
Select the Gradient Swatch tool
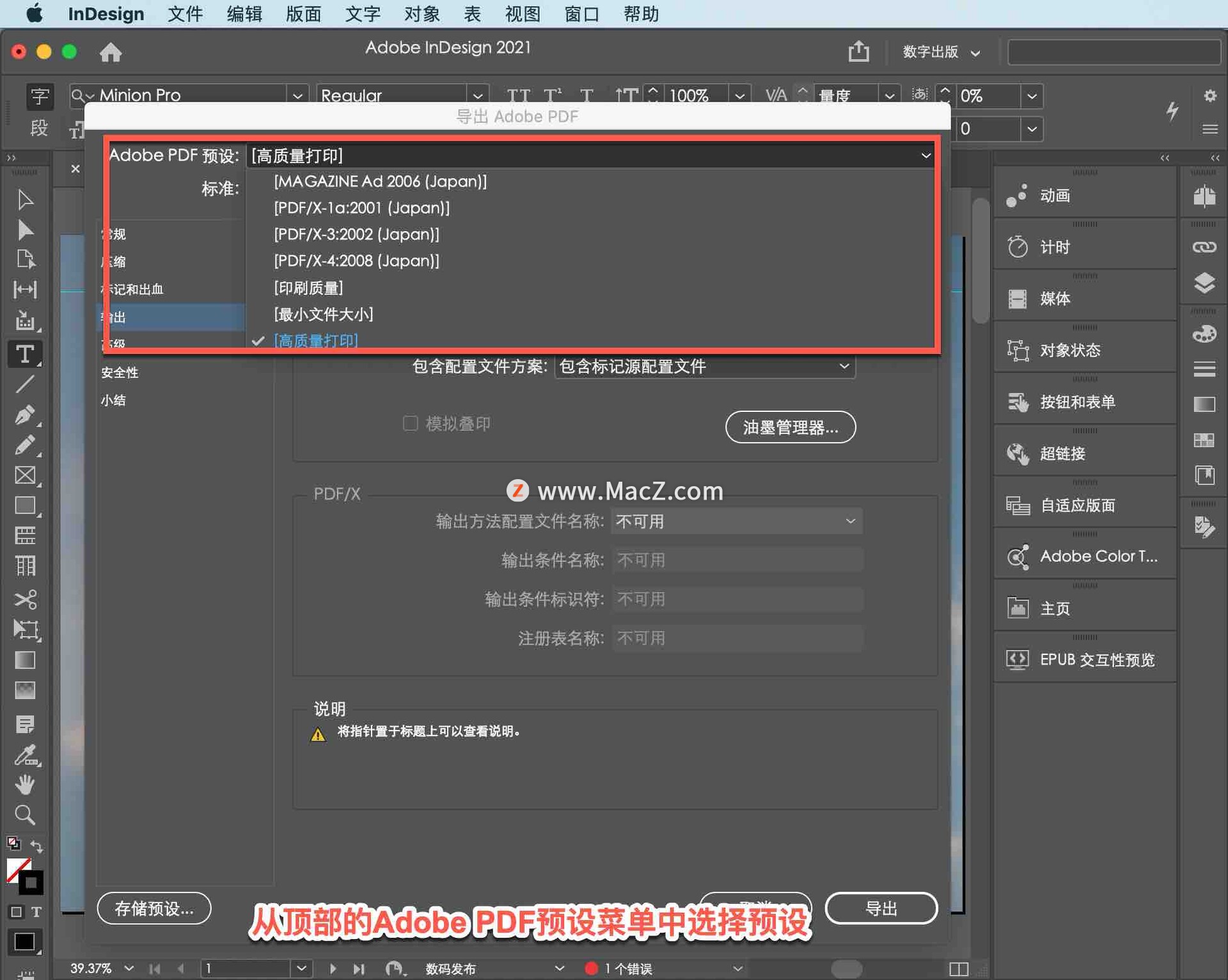click(25, 660)
